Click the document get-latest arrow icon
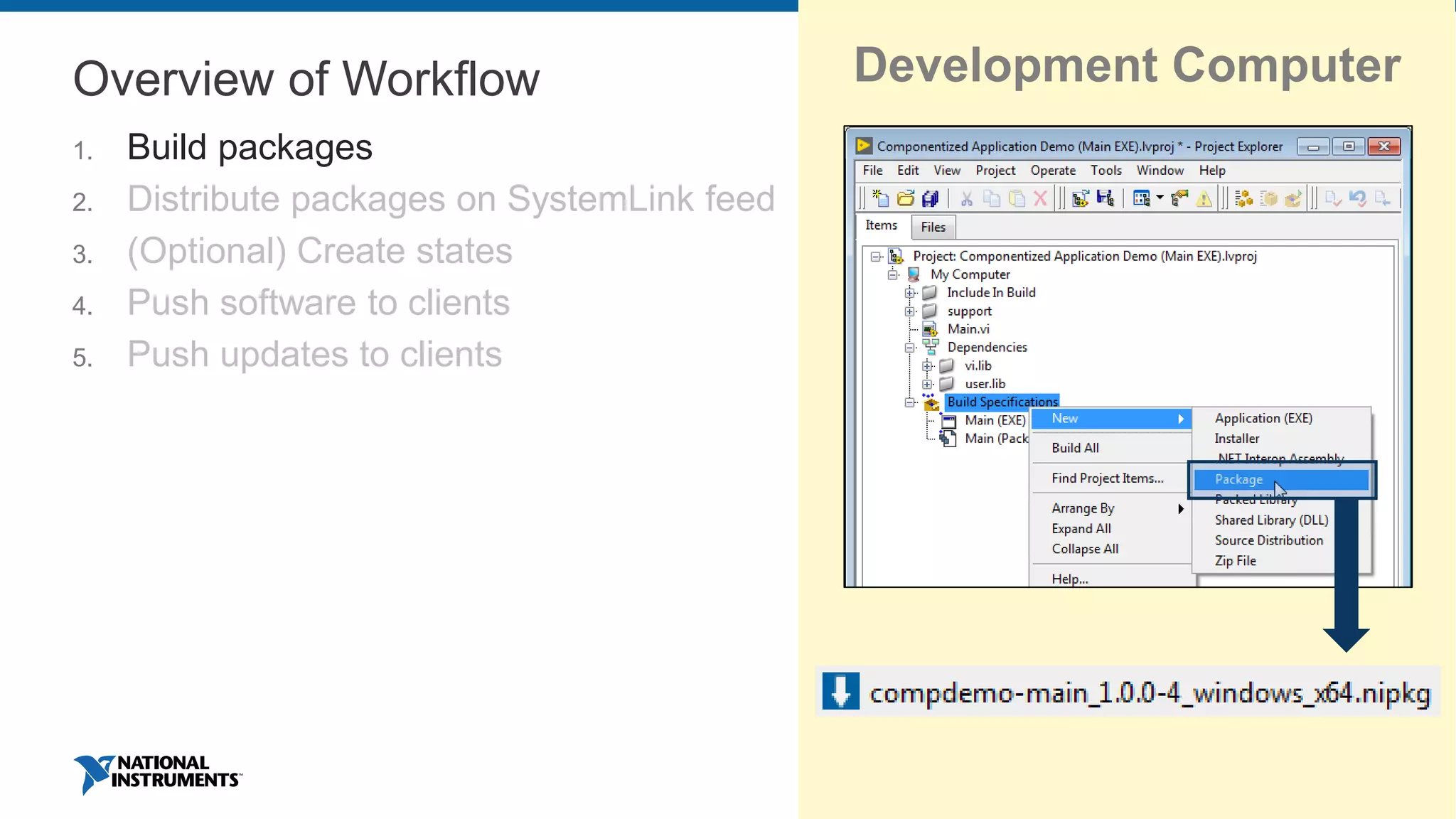 click(x=1383, y=198)
